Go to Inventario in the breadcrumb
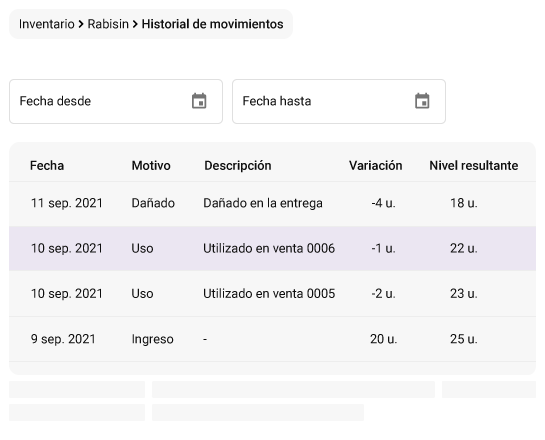The width and height of the screenshot is (545, 440). [47, 24]
